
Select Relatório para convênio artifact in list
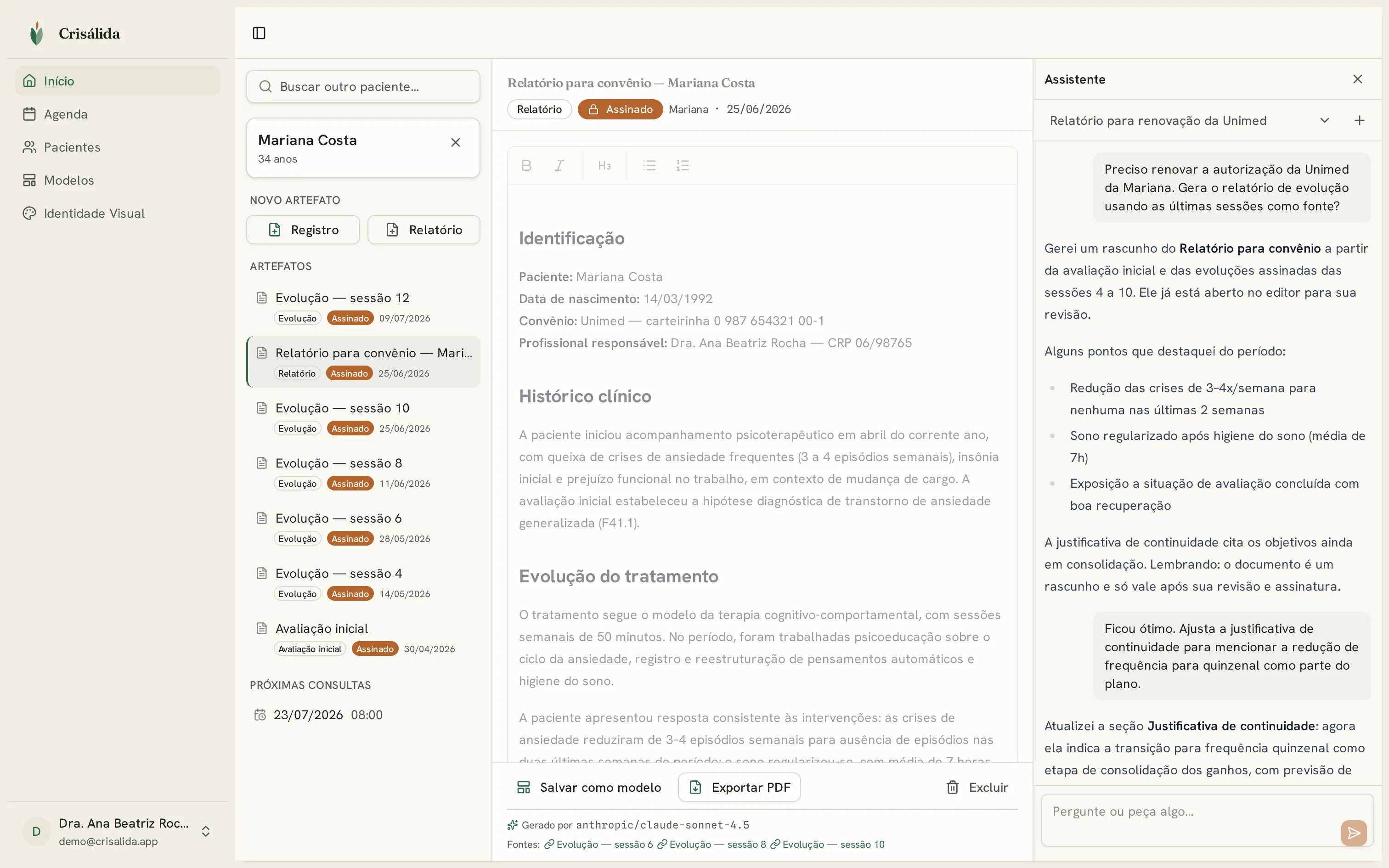click(x=363, y=362)
